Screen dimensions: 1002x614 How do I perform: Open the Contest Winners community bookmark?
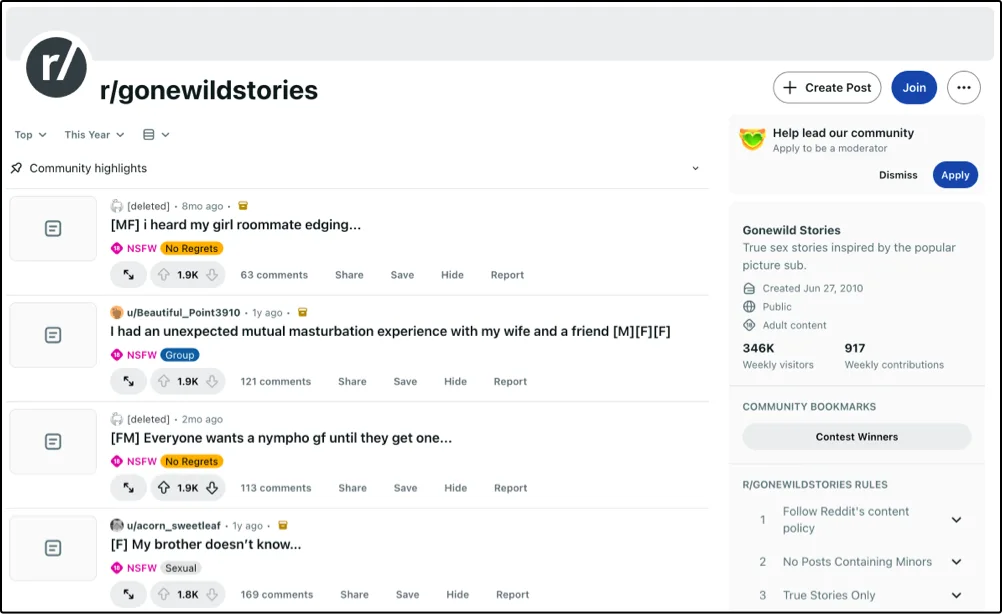tap(856, 437)
